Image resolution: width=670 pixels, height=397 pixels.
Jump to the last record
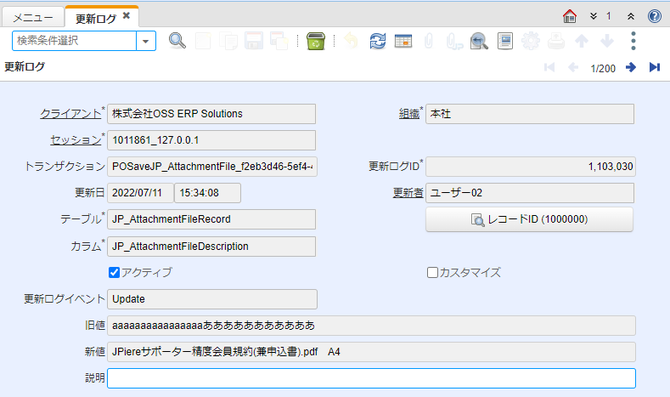click(654, 67)
